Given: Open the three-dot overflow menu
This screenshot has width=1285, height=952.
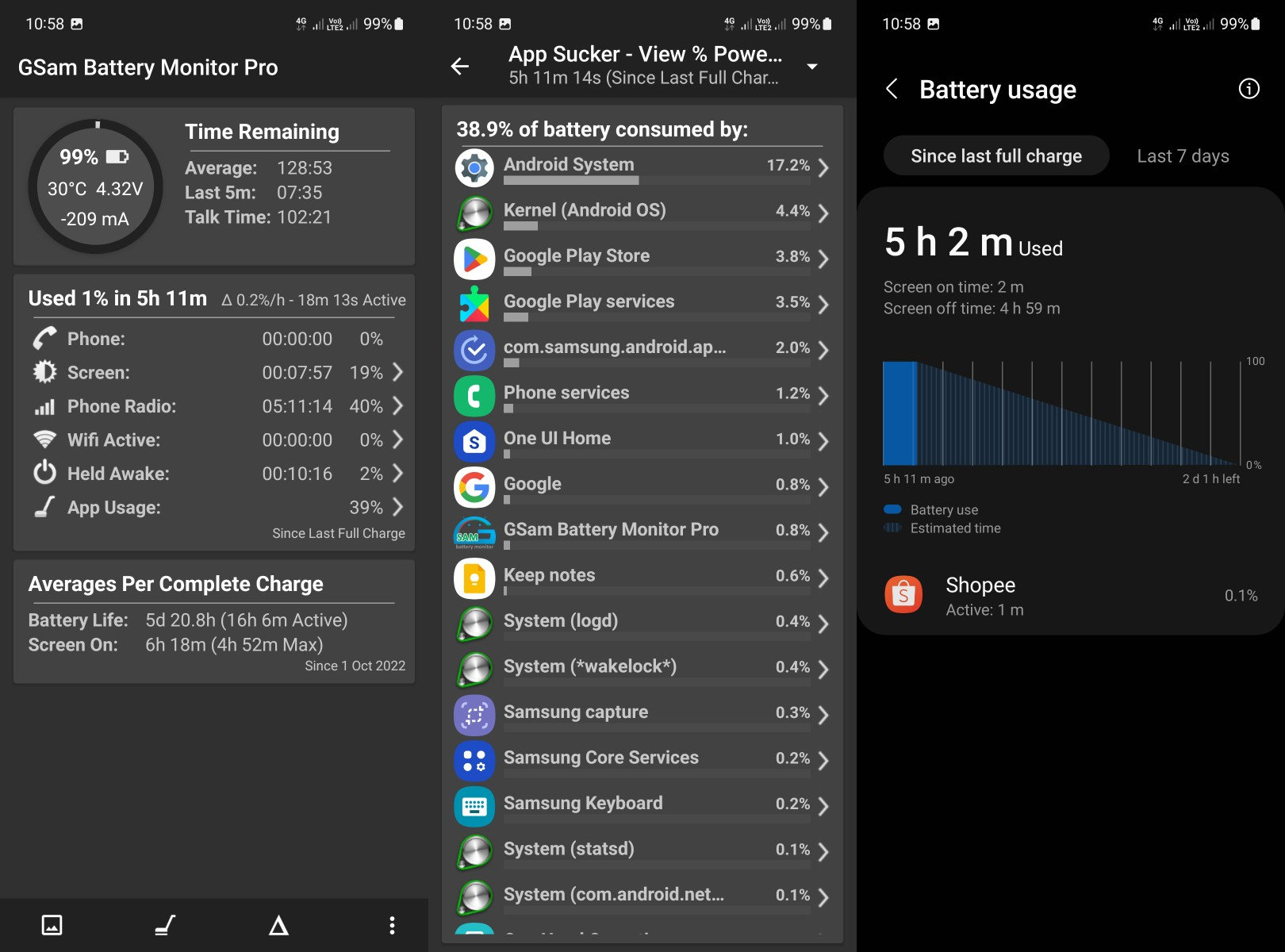Looking at the screenshot, I should (x=392, y=925).
